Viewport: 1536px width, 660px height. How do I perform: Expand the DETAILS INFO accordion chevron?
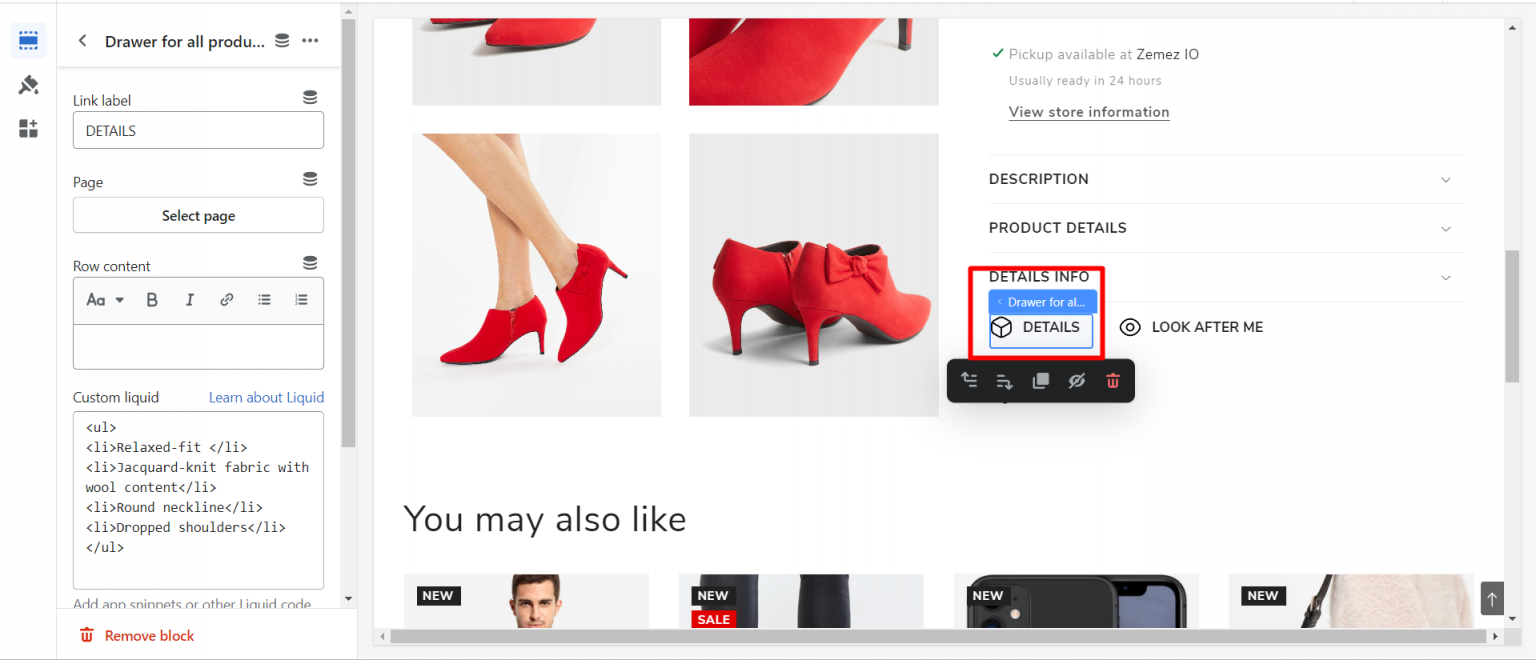1445,277
